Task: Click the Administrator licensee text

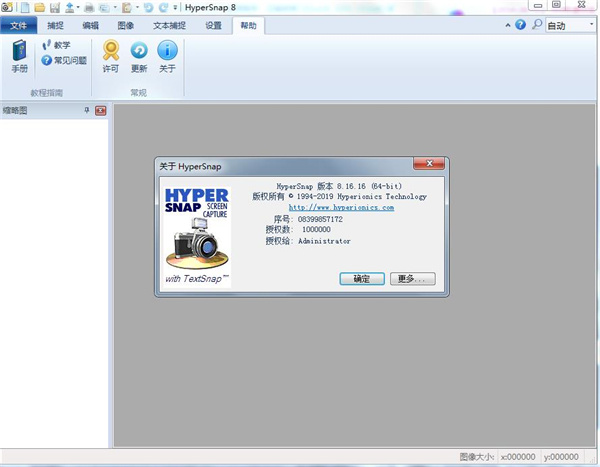Action: [324, 241]
